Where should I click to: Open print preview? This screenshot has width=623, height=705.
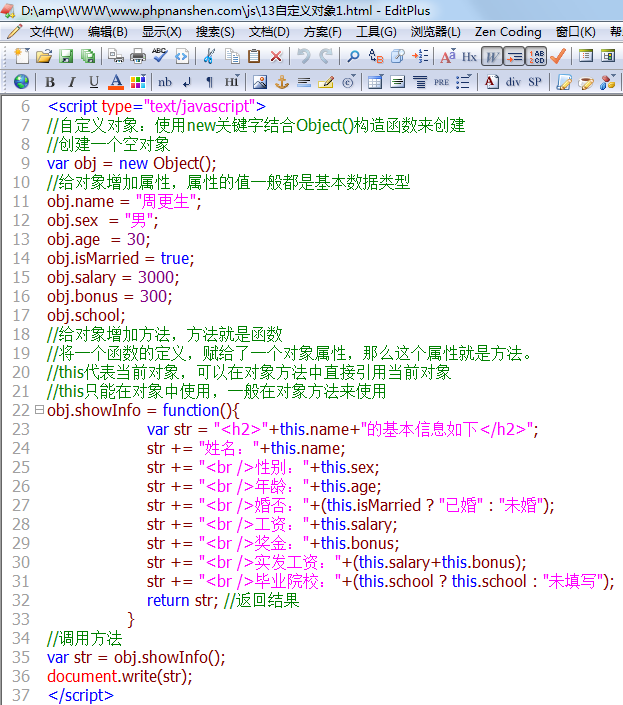[x=116, y=56]
